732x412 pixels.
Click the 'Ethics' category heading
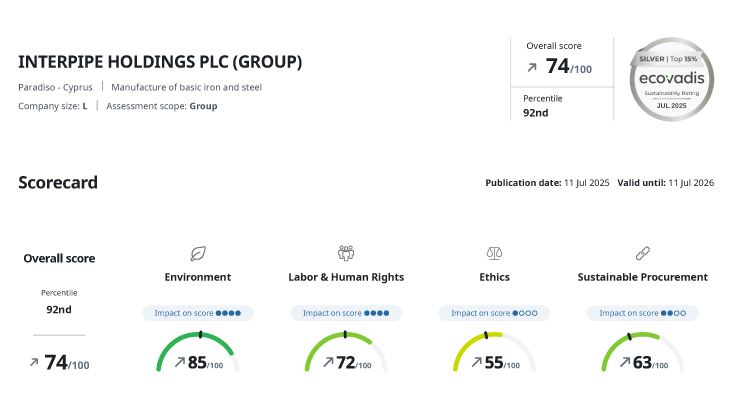click(494, 277)
